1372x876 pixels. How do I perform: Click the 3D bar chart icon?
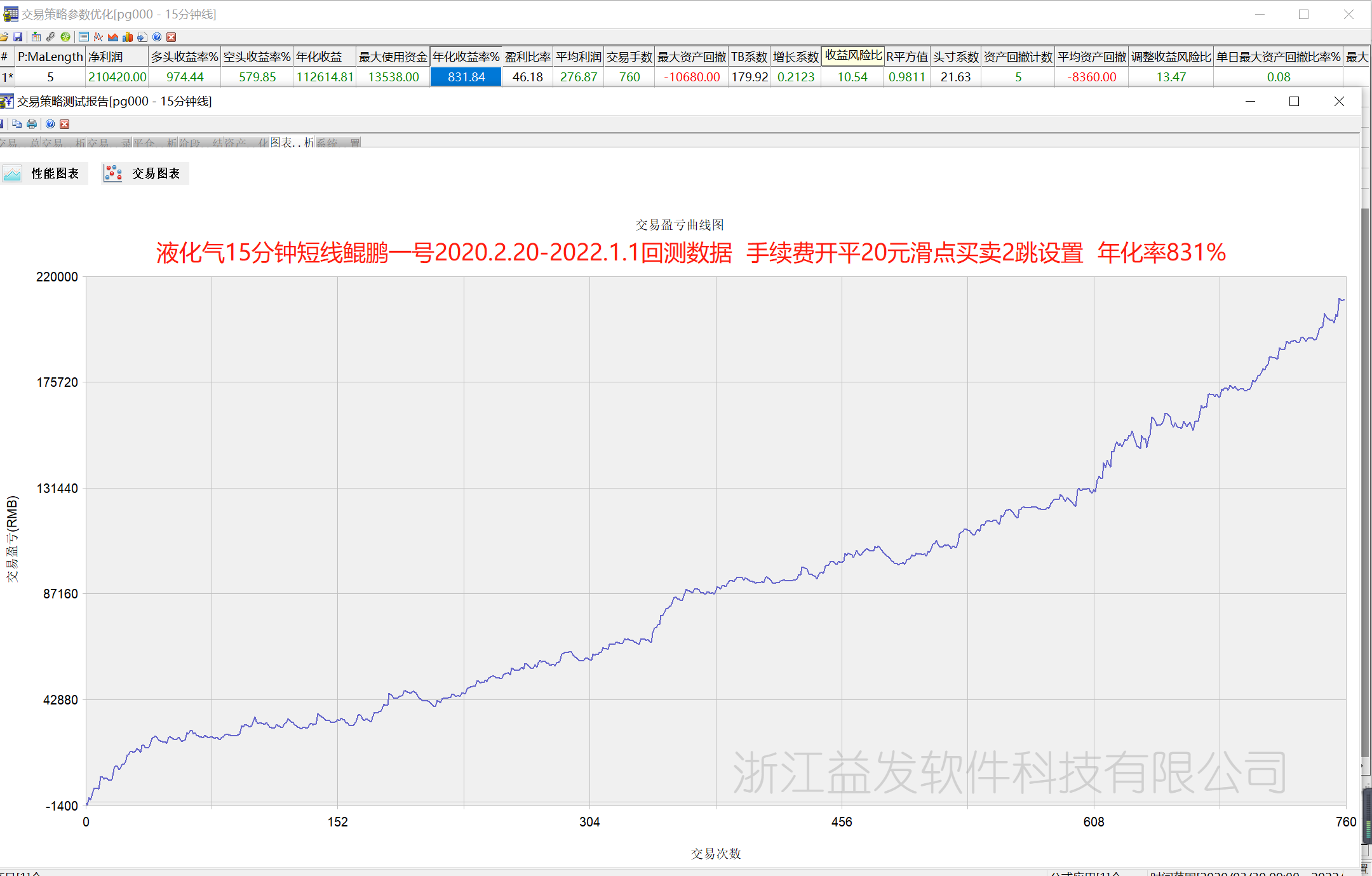tap(128, 37)
